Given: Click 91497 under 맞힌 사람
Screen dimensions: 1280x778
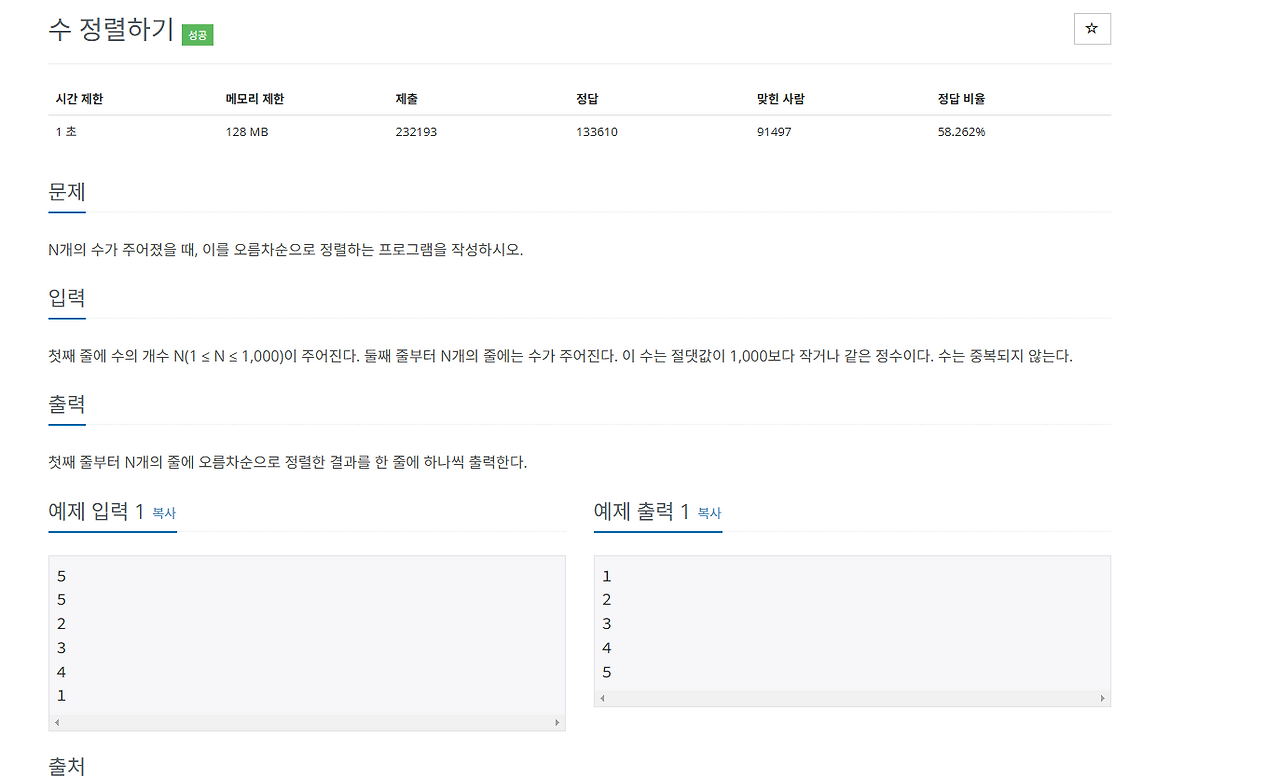Looking at the screenshot, I should click(776, 131).
